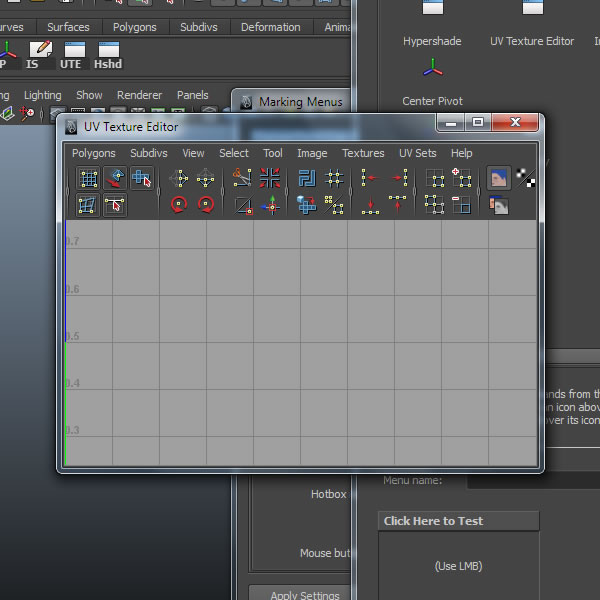Open the Select menu
Screen dimensions: 600x600
[234, 153]
